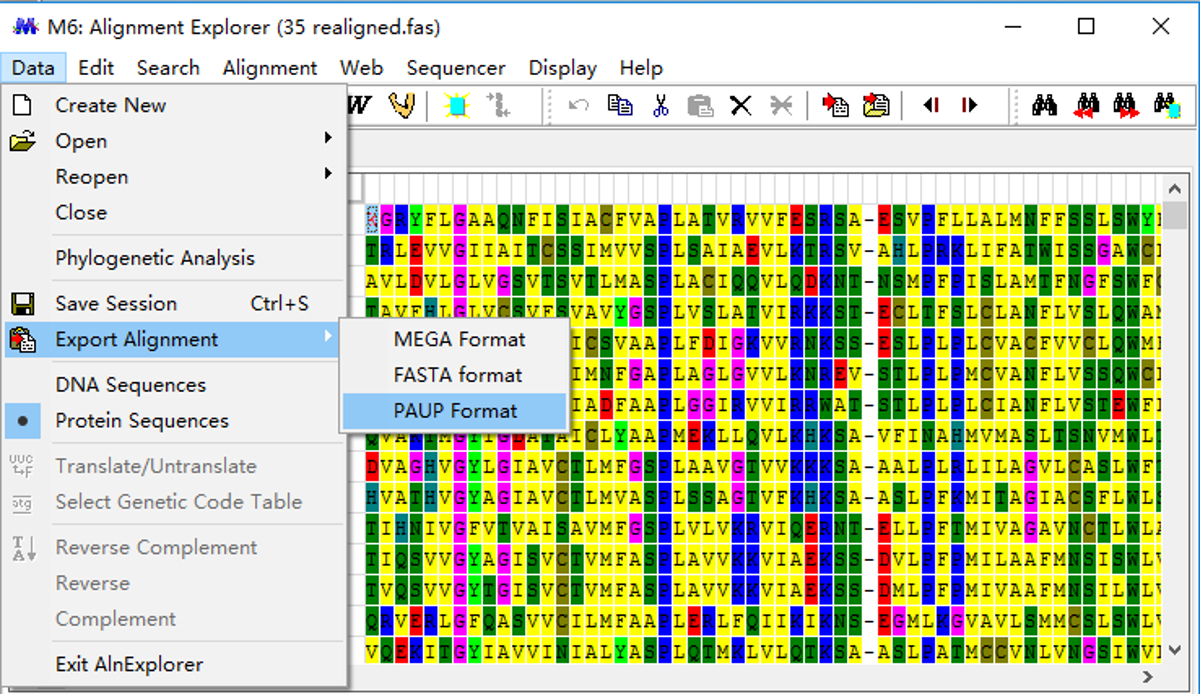Image resolution: width=1200 pixels, height=694 pixels.
Task: Expand the Open submenu
Action: coord(81,141)
